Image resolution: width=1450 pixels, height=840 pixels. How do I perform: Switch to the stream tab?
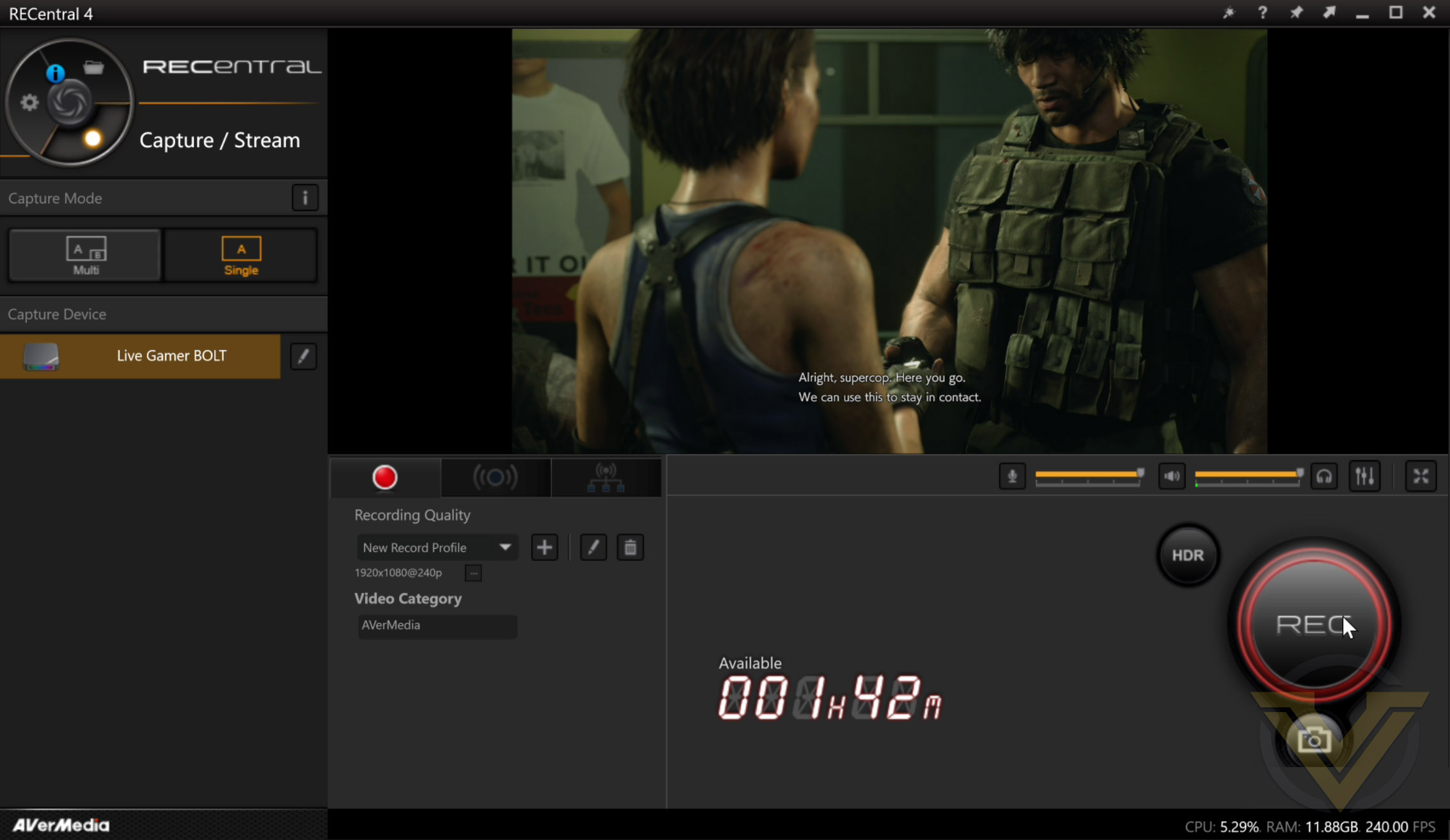pos(495,477)
